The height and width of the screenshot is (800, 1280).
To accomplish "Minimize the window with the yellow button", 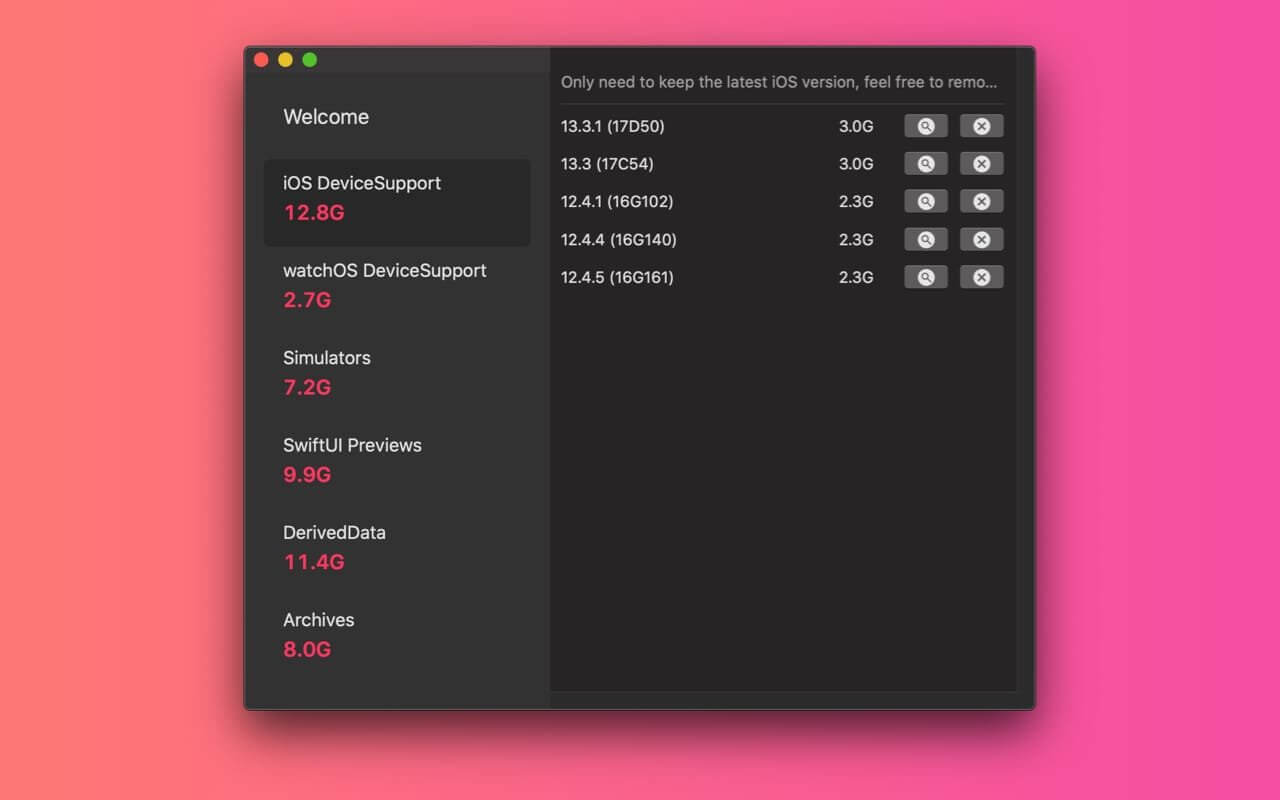I will tap(285, 60).
